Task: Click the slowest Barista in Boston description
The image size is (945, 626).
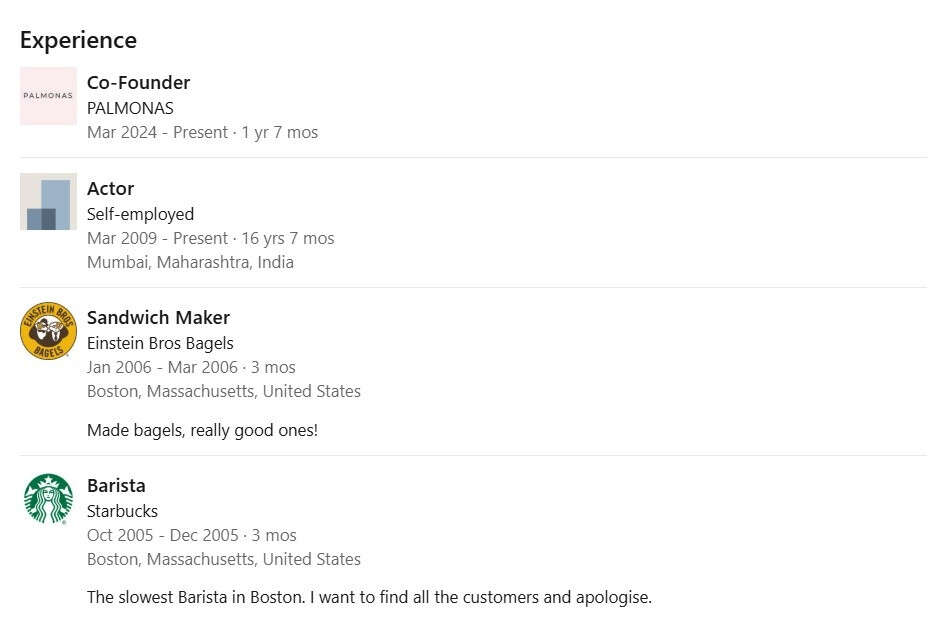Action: [369, 597]
